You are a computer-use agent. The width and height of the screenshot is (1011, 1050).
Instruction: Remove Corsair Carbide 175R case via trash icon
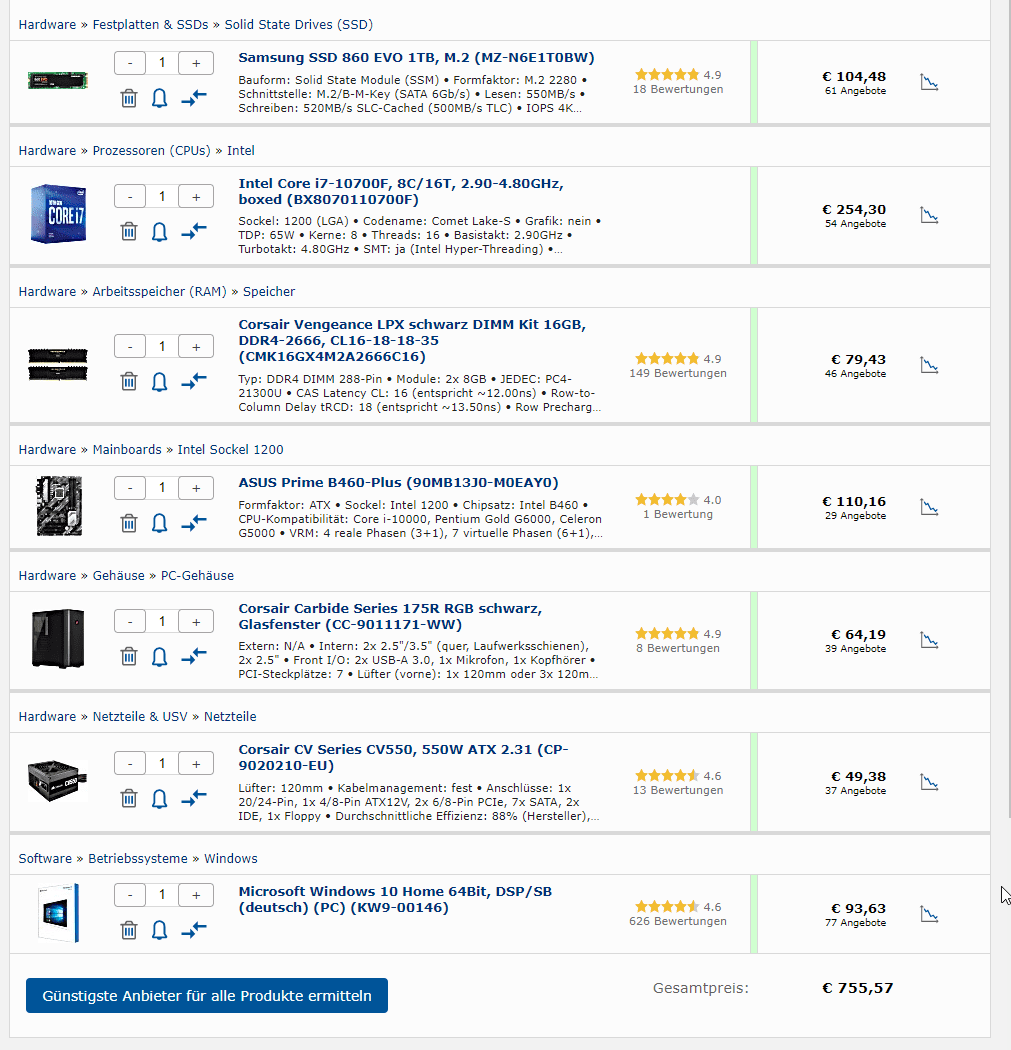coord(129,656)
